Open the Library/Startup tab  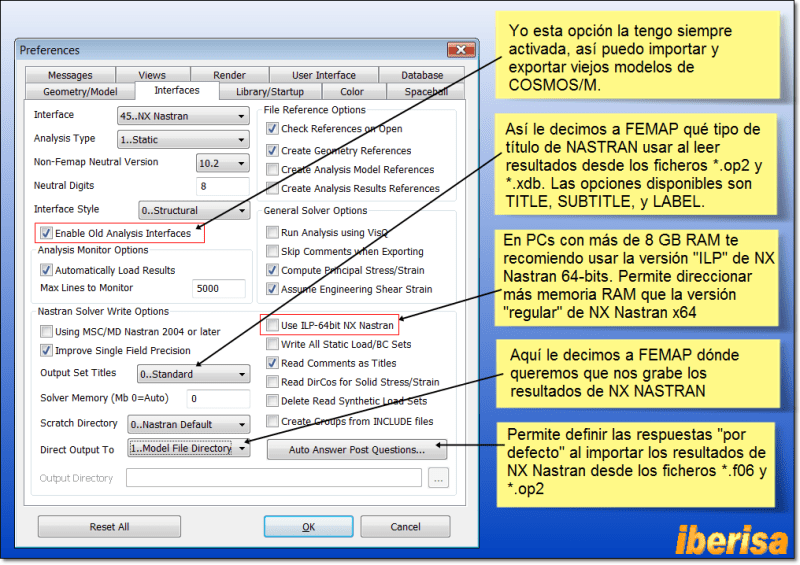[270, 91]
